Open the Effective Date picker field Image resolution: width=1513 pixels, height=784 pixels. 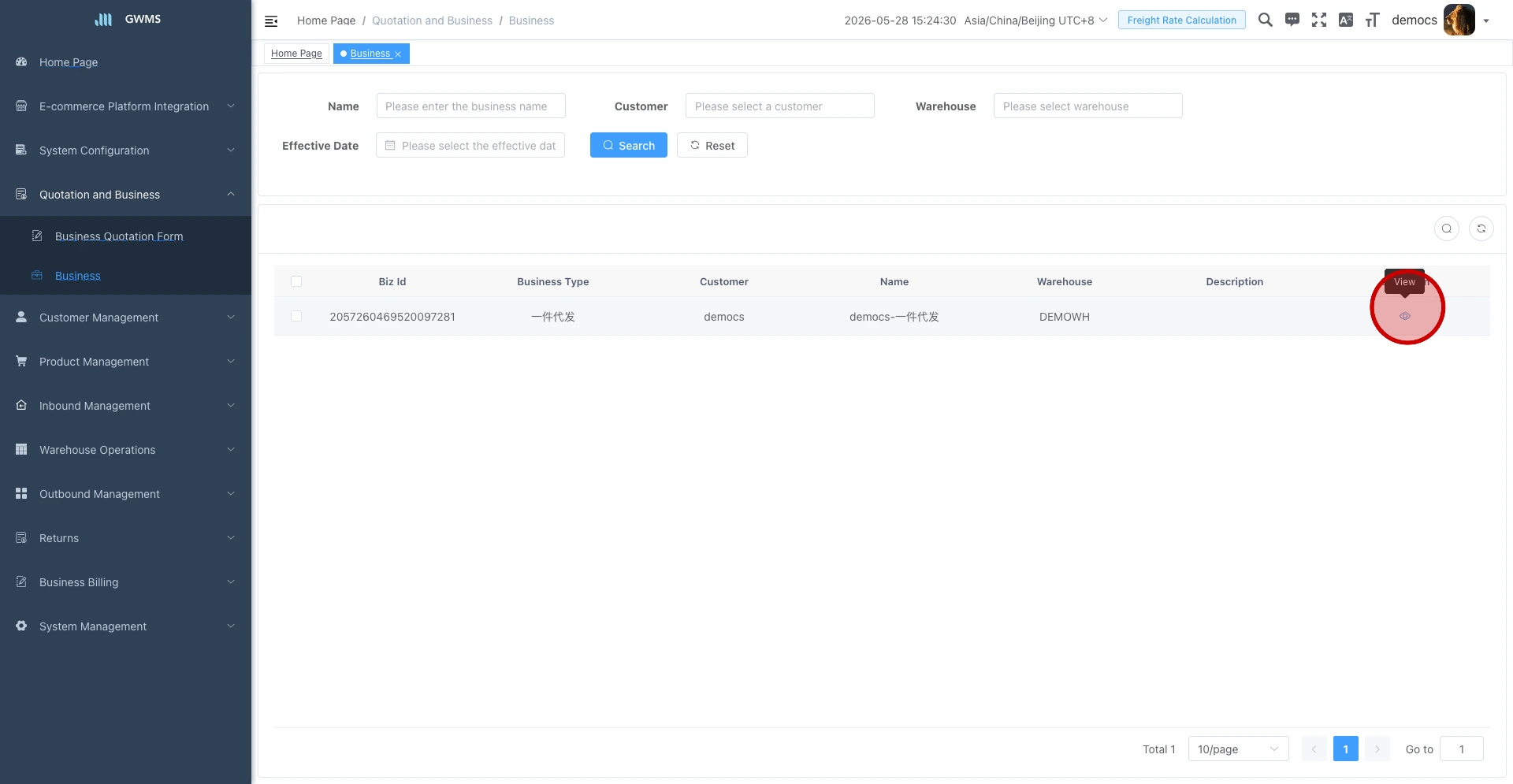[470, 145]
